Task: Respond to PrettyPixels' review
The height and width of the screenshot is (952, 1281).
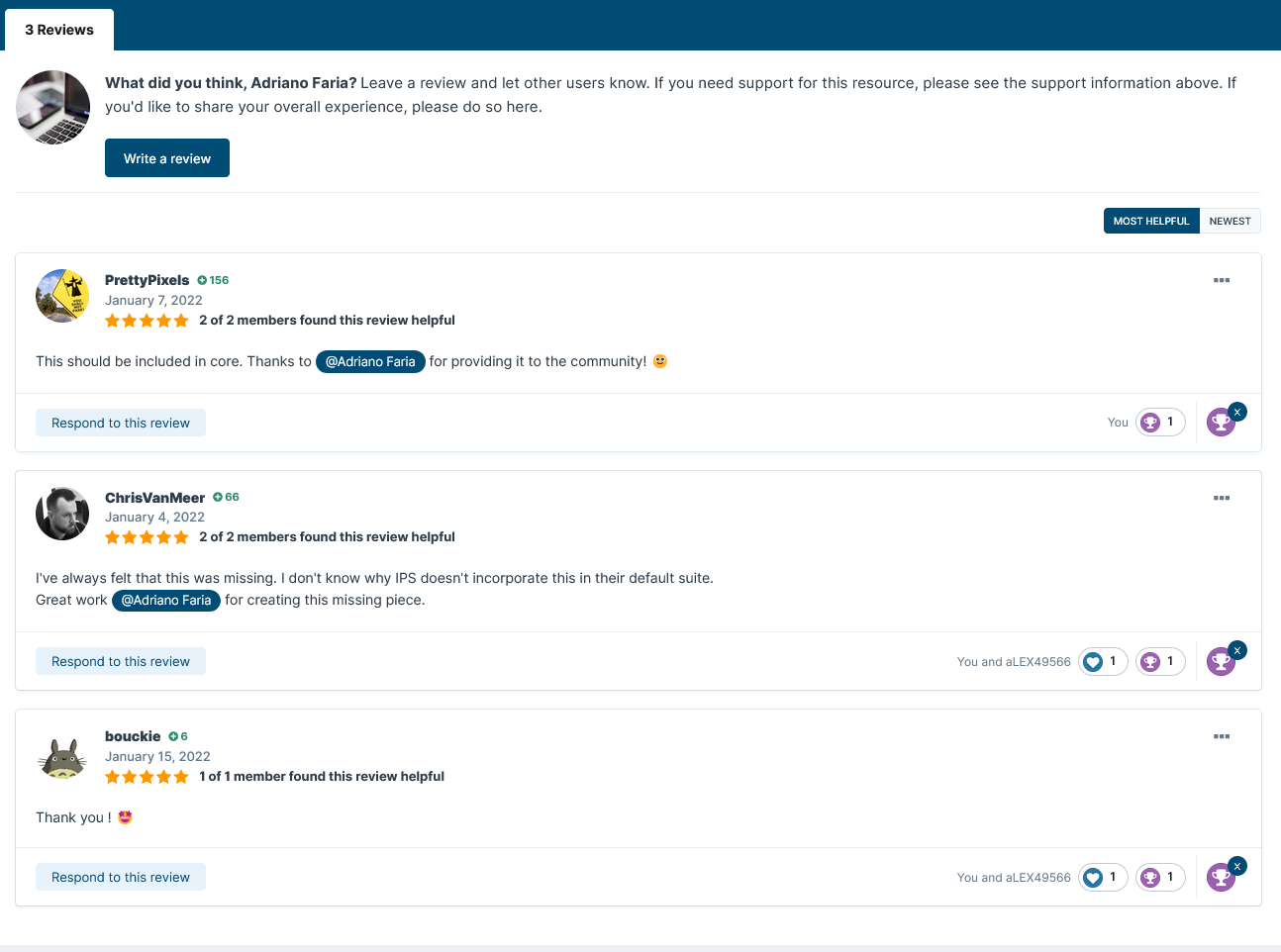Action: pyautogui.click(x=121, y=423)
